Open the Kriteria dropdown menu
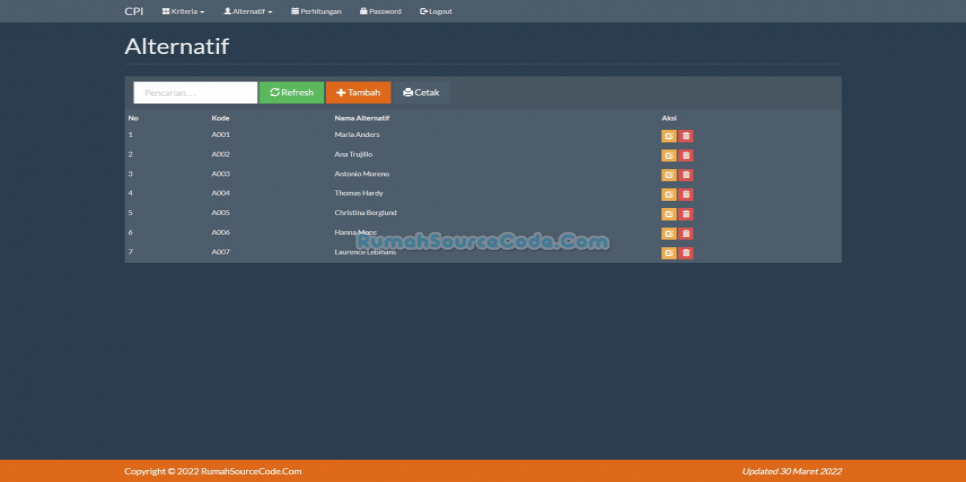Image resolution: width=966 pixels, height=482 pixels. [183, 11]
